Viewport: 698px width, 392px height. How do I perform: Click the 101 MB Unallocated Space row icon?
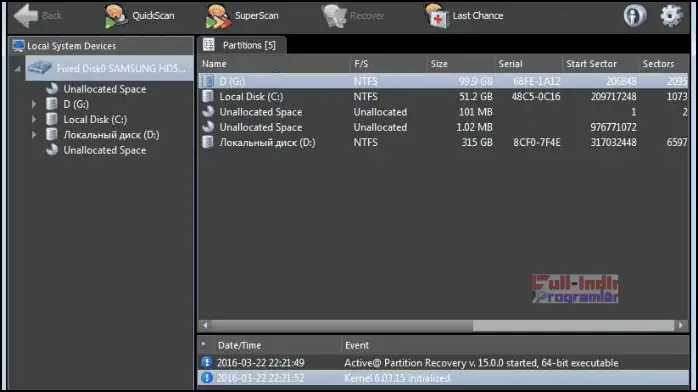tap(208, 112)
